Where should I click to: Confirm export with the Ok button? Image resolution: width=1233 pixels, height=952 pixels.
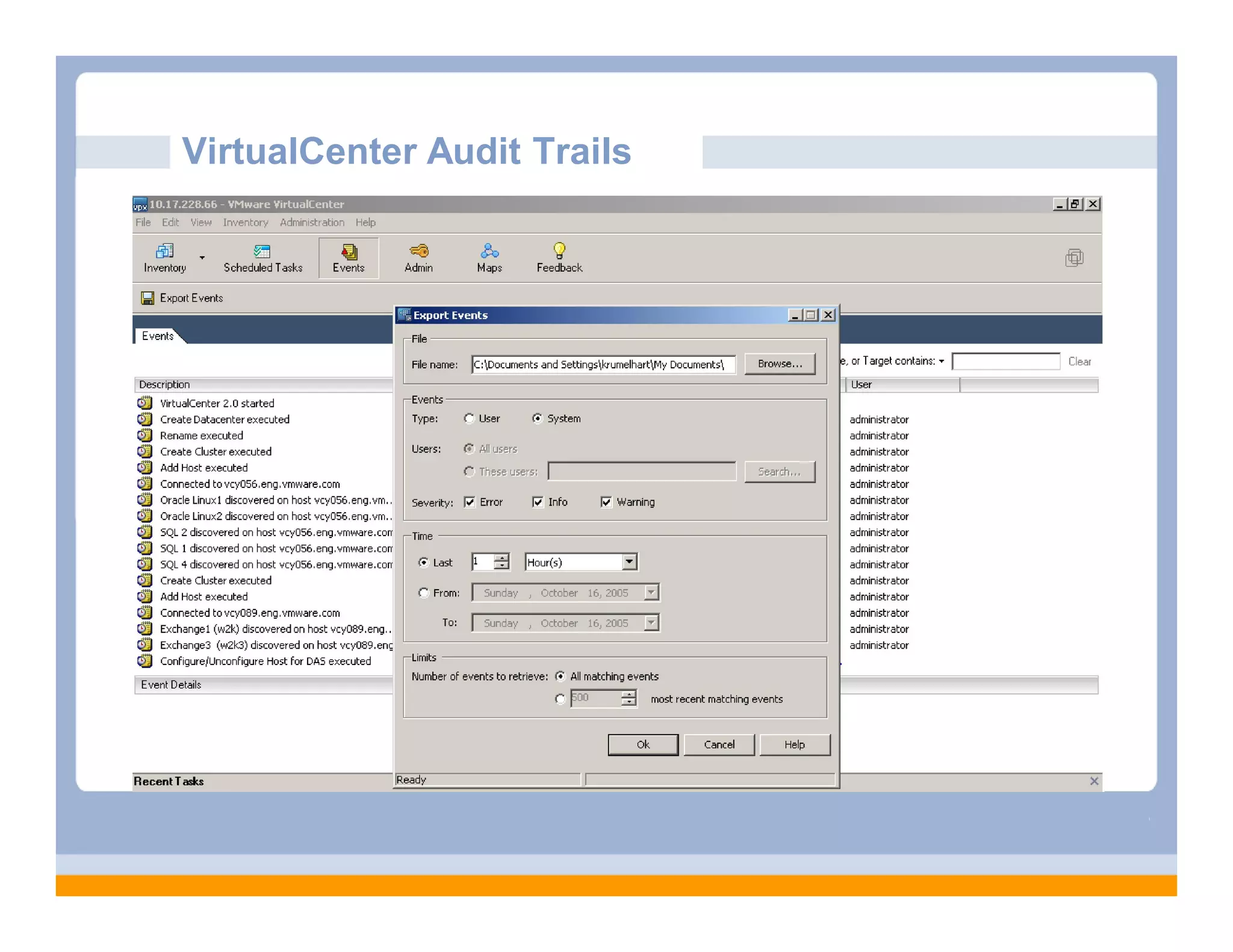click(x=643, y=744)
